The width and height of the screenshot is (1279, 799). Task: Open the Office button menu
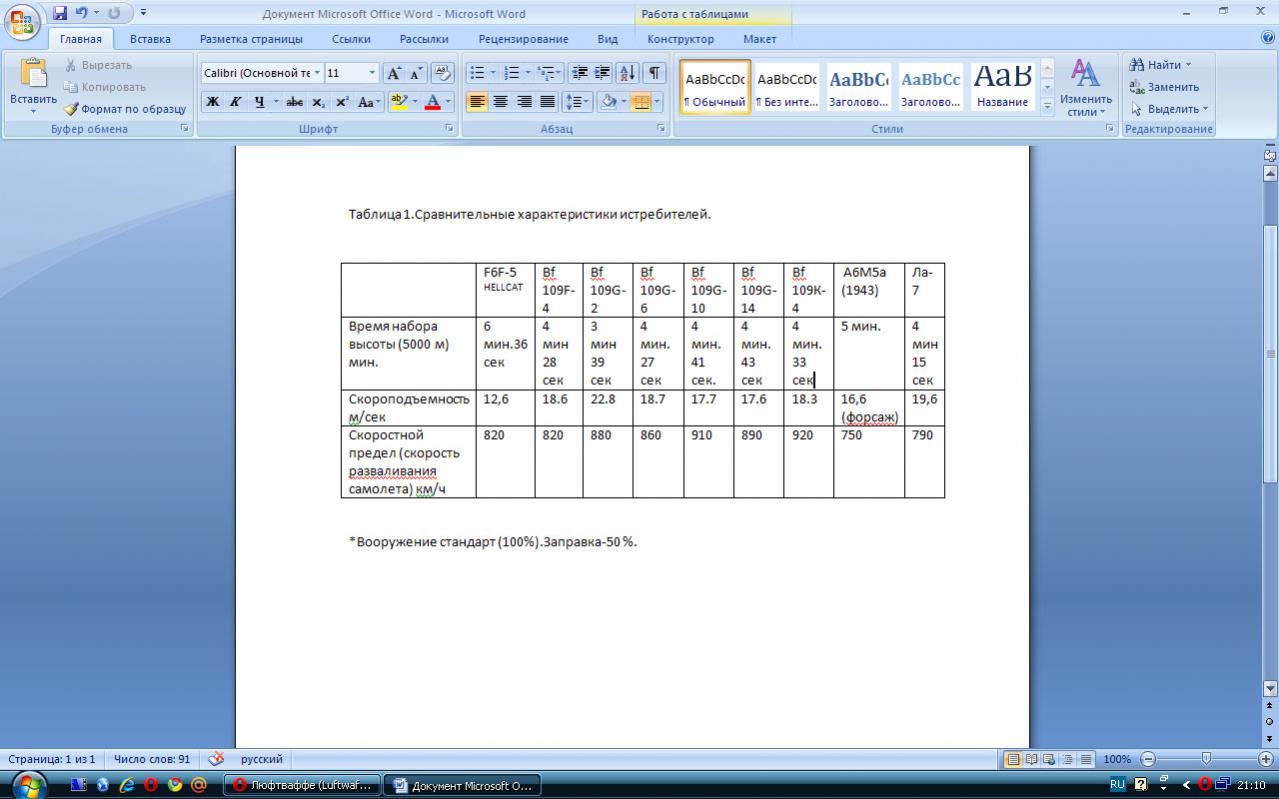pos(24,23)
